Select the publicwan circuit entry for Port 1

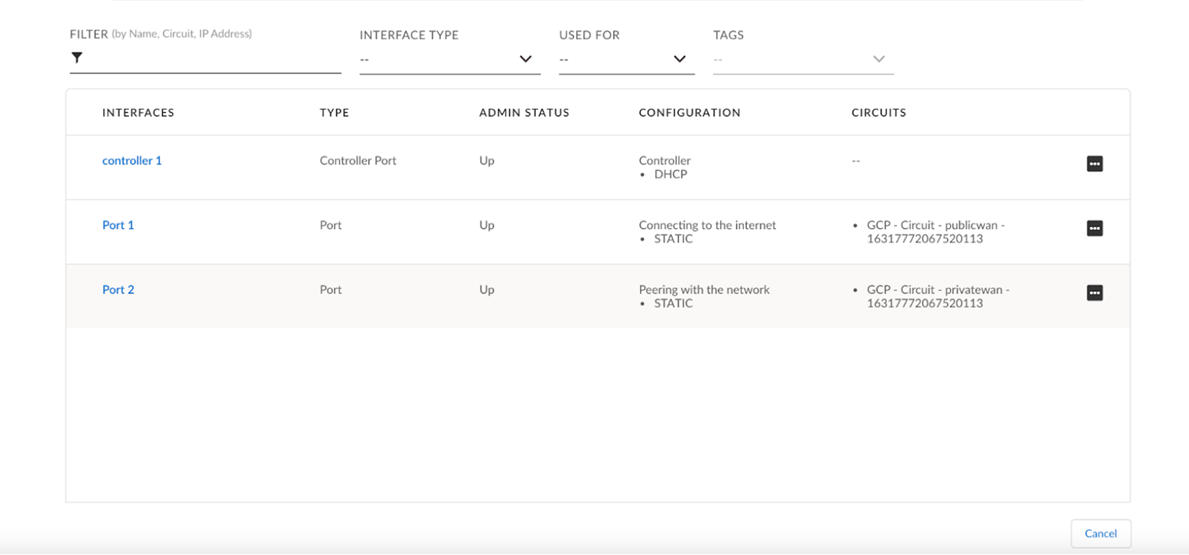tap(934, 232)
